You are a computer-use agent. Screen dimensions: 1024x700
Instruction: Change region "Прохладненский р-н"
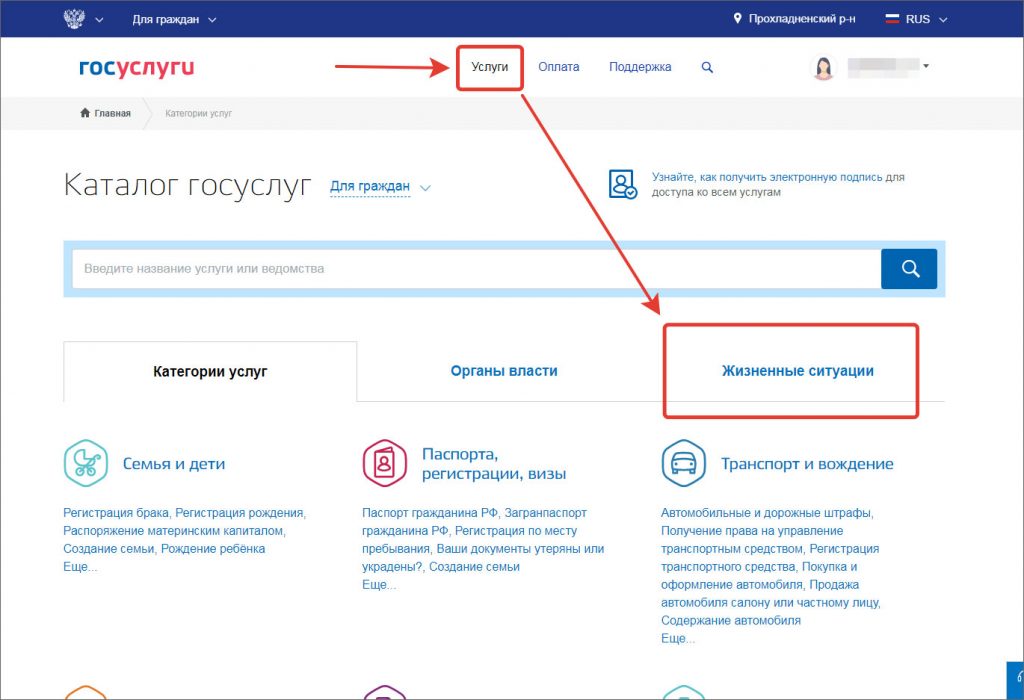[801, 19]
